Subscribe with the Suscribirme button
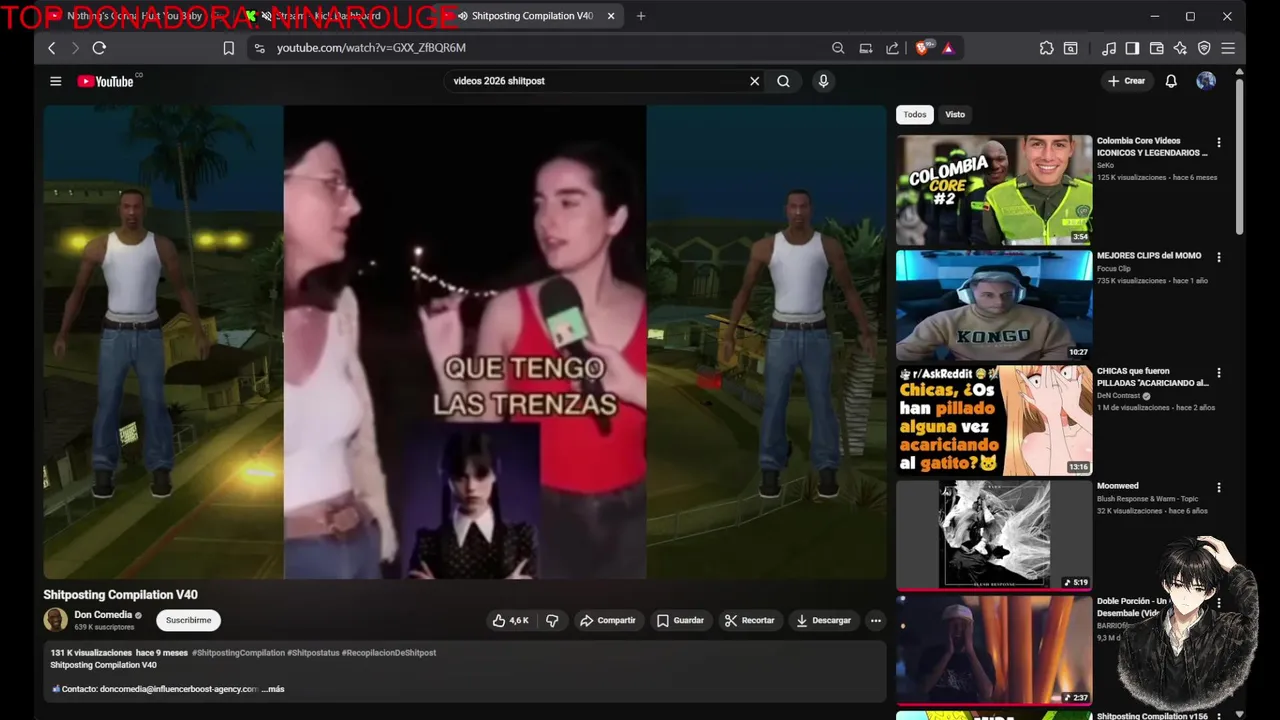 point(188,621)
